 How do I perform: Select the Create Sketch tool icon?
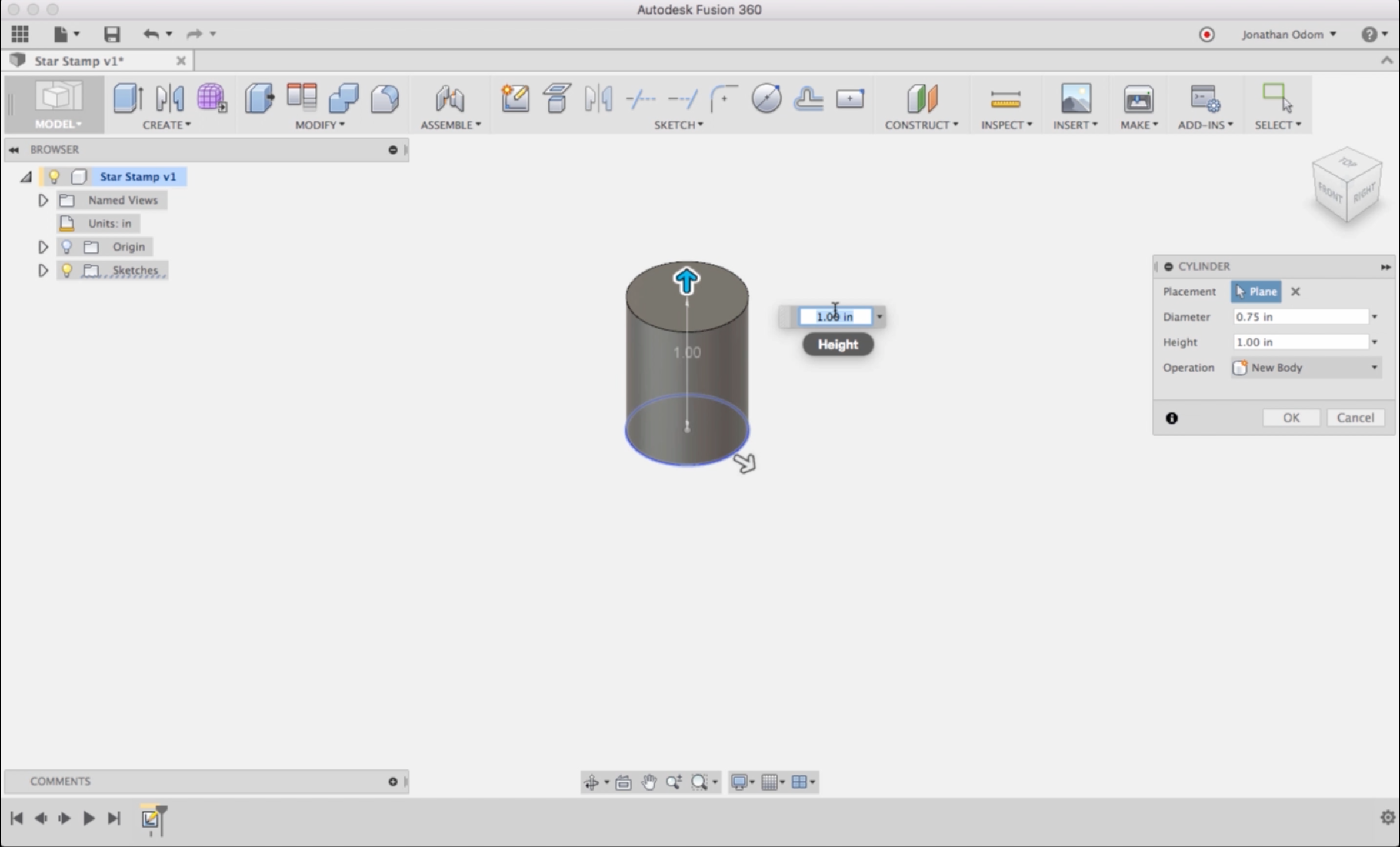[x=515, y=98]
